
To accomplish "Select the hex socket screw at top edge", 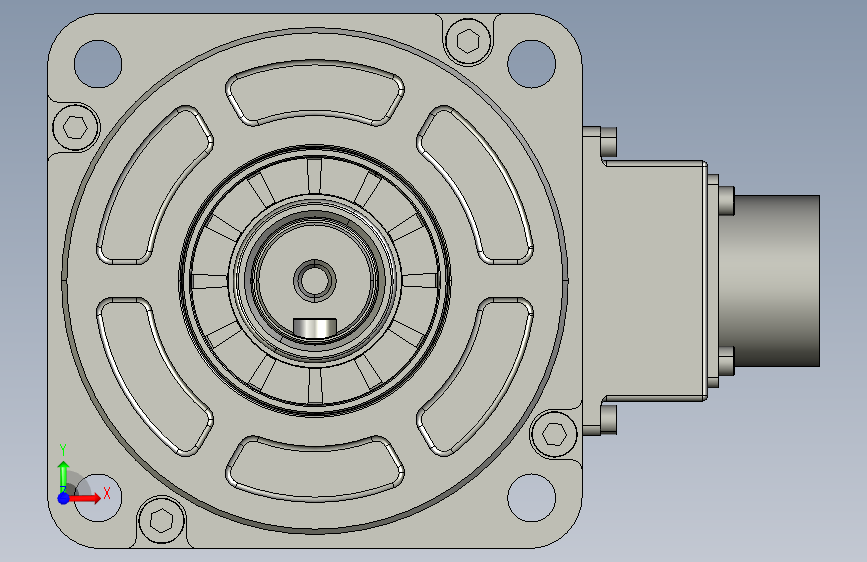I will [468, 41].
